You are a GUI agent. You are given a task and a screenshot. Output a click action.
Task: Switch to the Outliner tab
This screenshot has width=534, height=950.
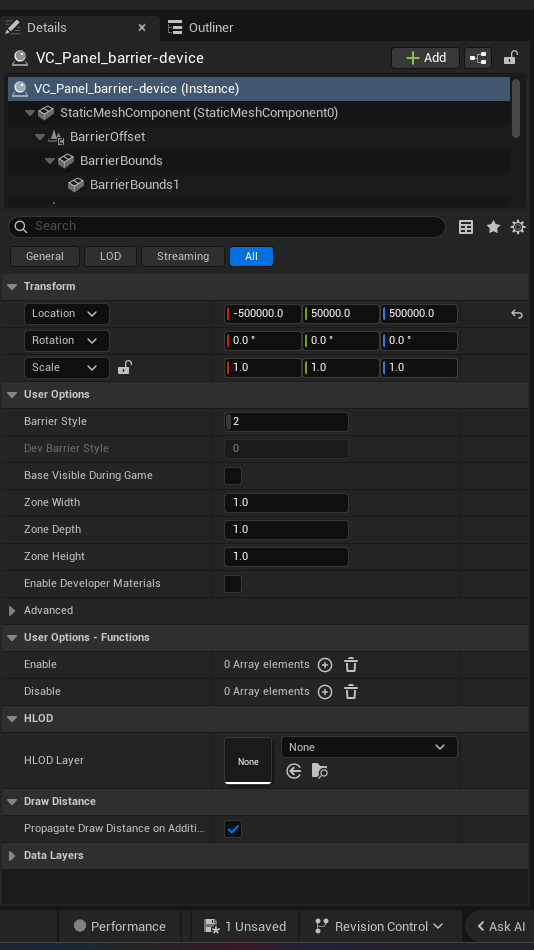click(x=201, y=28)
